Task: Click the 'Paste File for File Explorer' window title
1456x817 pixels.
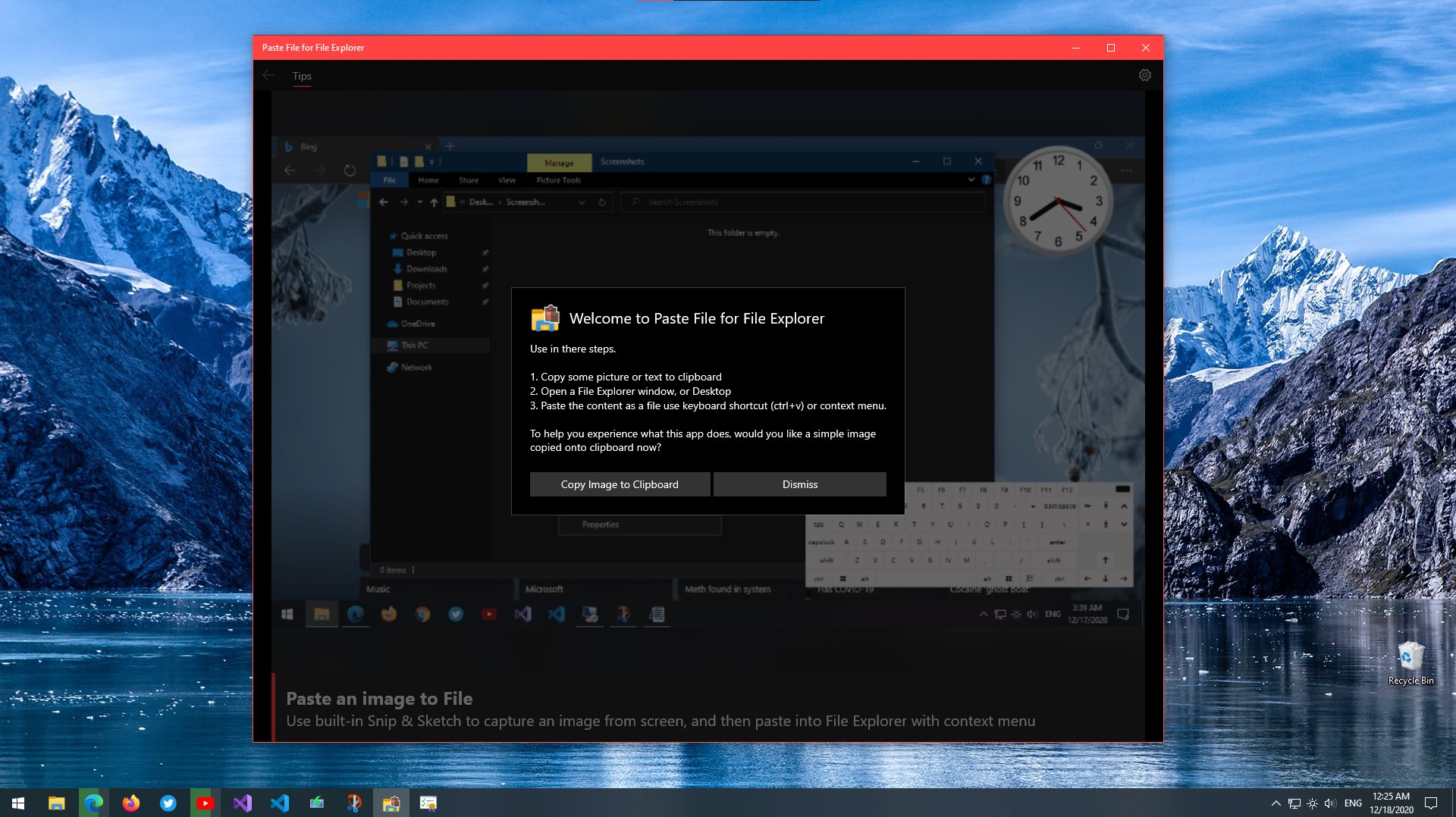Action: coord(313,48)
